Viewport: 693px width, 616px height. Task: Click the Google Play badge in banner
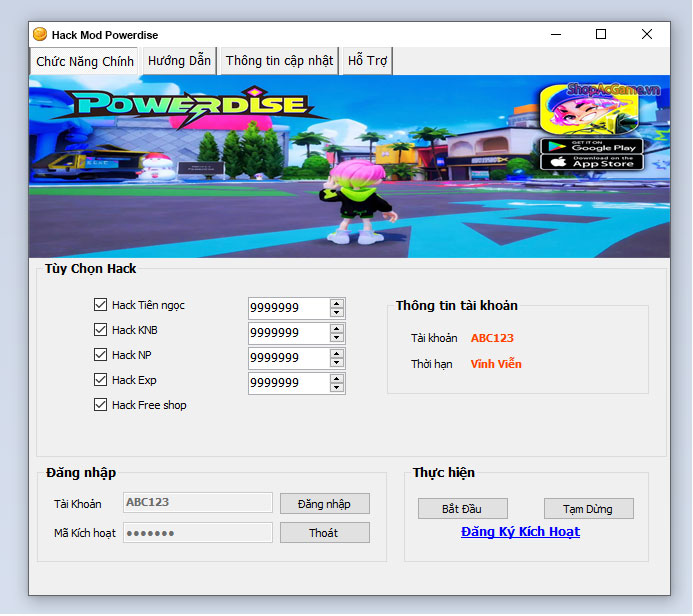[x=592, y=146]
